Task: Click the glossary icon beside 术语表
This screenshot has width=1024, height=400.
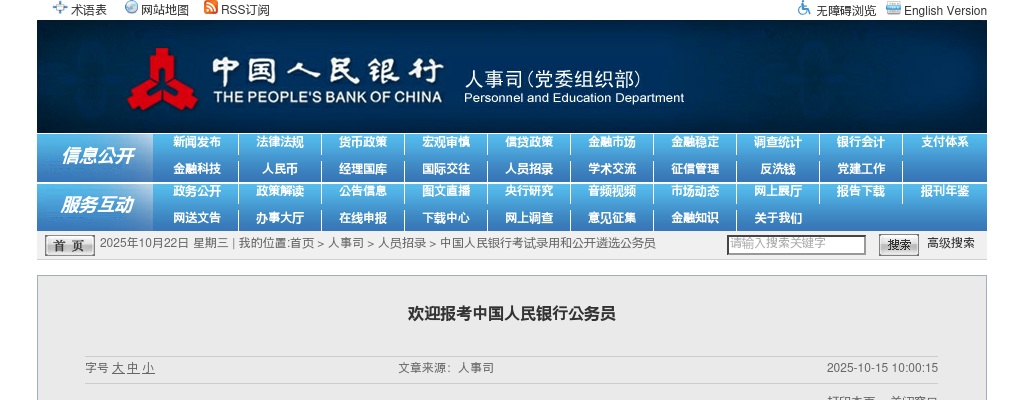Action: 60,8
